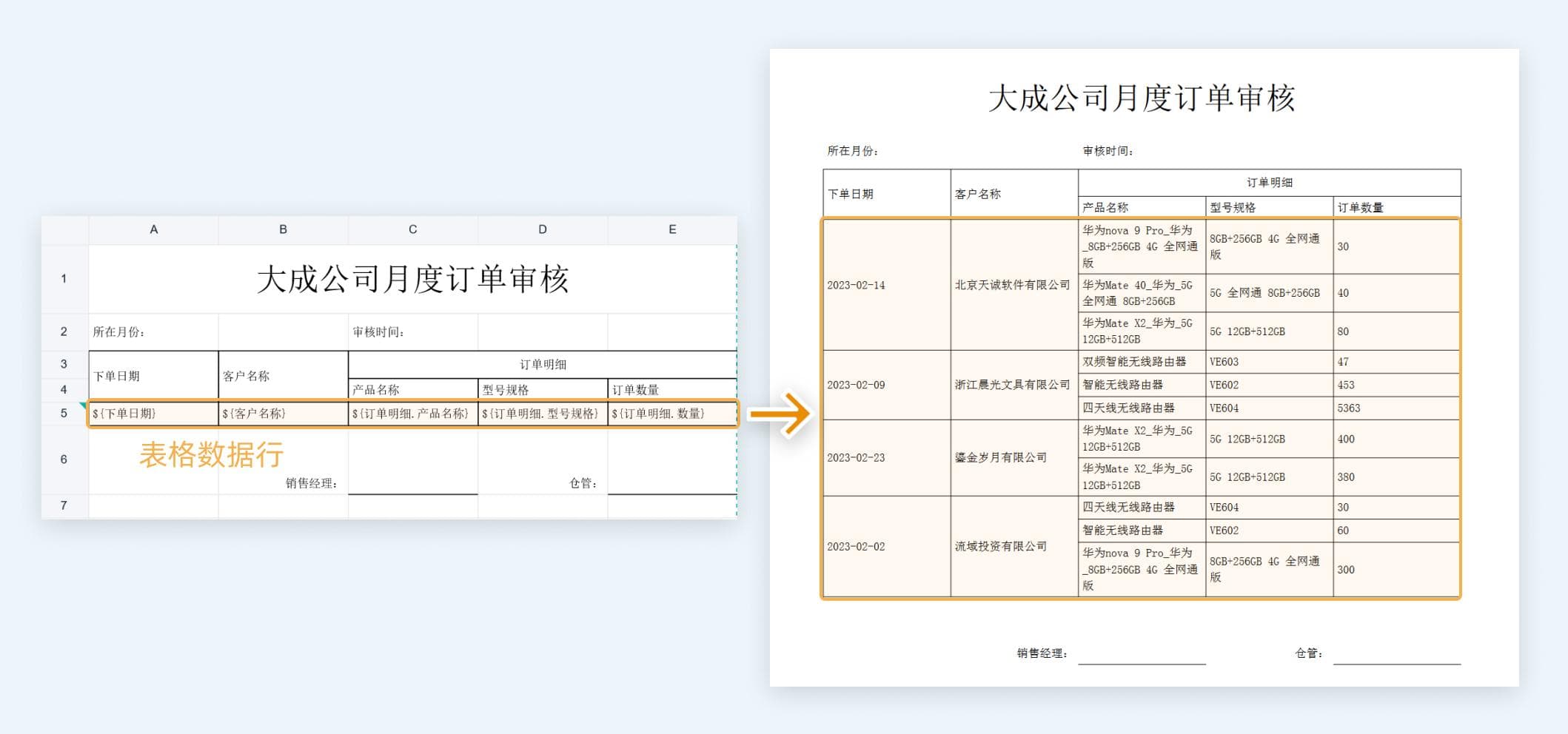The height and width of the screenshot is (734, 1568).
Task: Click customer 浙江晨光文具有限公司 in preview
Action: point(1012,385)
